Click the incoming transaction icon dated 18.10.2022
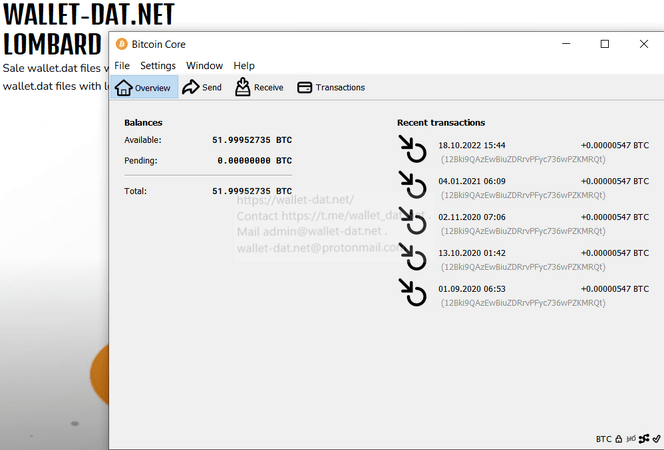Screen dimensions: 664x450 click(412, 149)
